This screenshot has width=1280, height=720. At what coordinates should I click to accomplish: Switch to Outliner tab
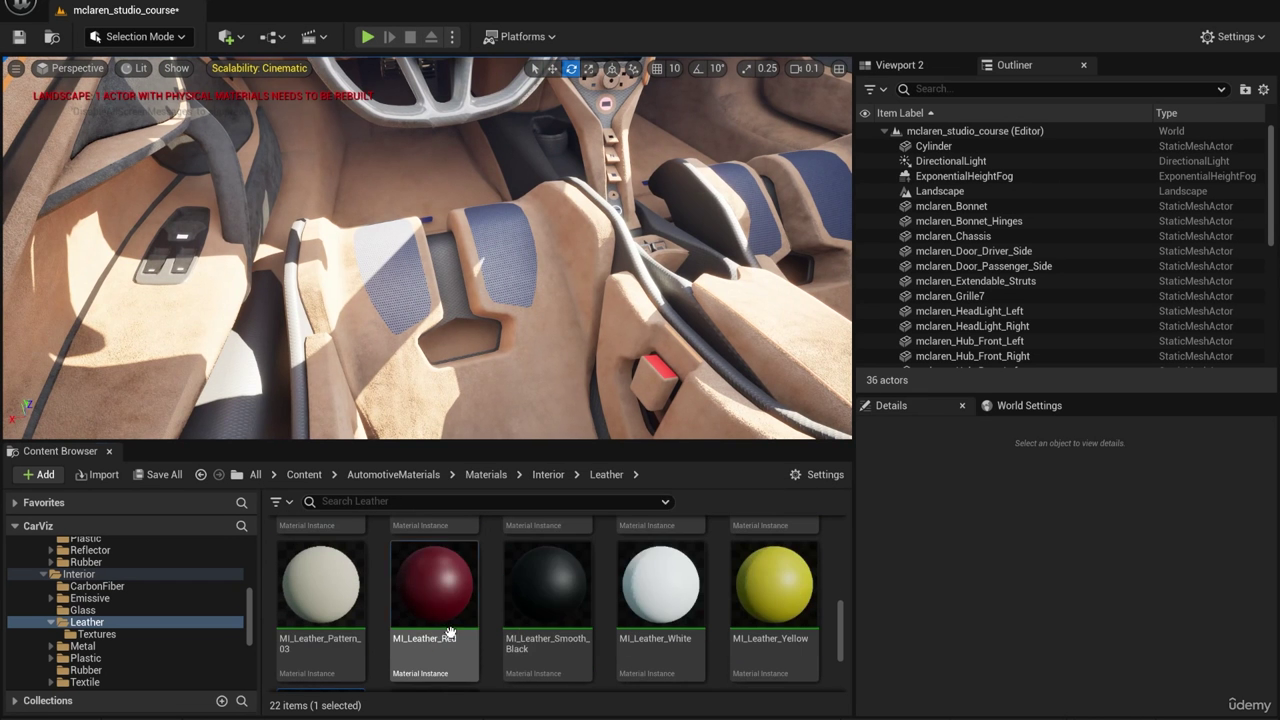(x=1014, y=65)
